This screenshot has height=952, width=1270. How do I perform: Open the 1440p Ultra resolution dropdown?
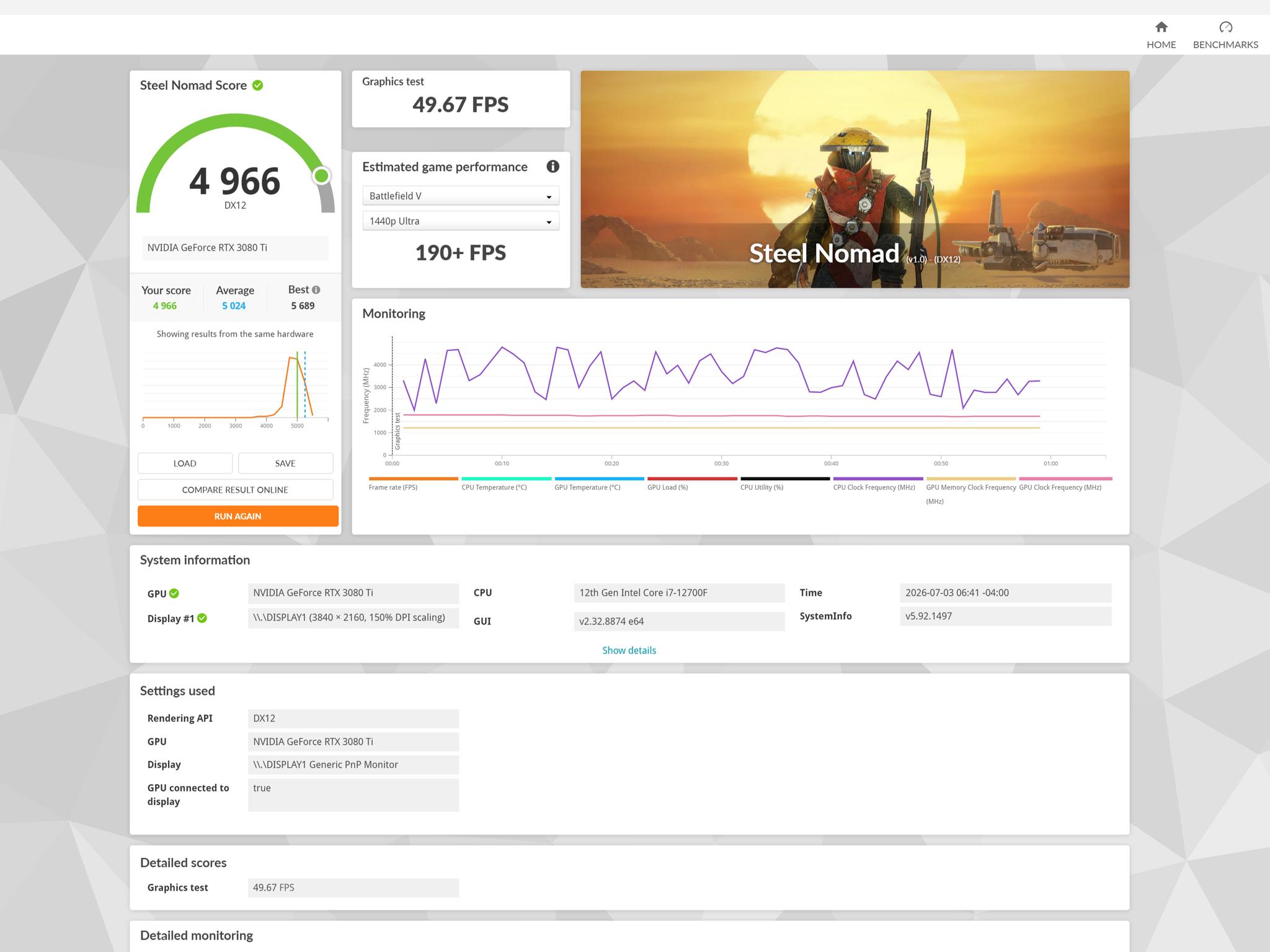461,221
